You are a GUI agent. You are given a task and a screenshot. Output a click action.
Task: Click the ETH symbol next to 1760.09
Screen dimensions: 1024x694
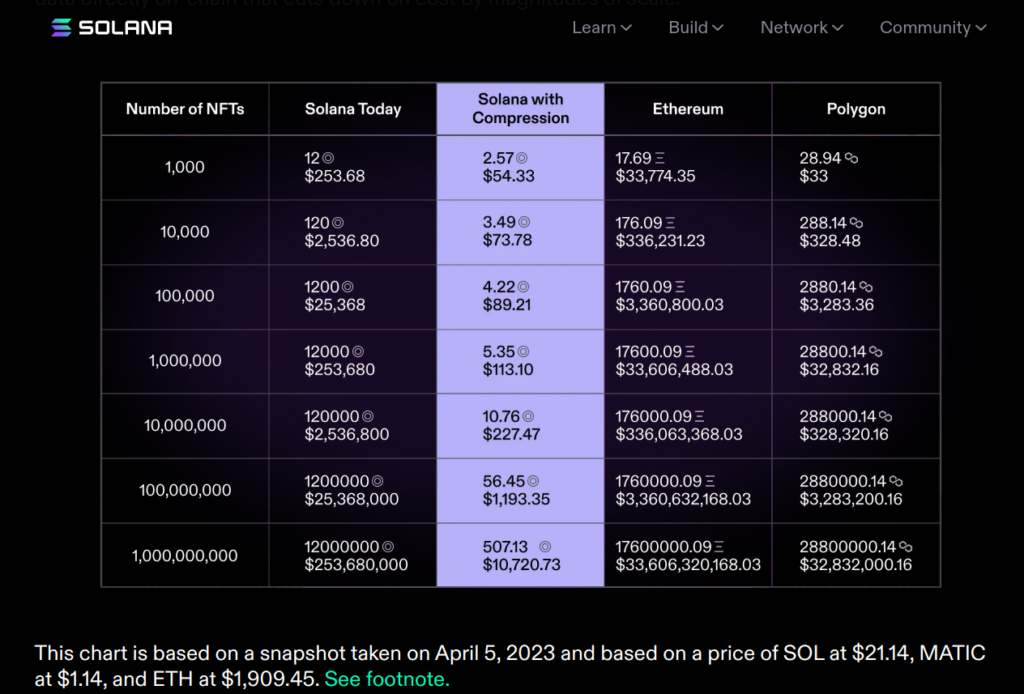pyautogui.click(x=680, y=287)
